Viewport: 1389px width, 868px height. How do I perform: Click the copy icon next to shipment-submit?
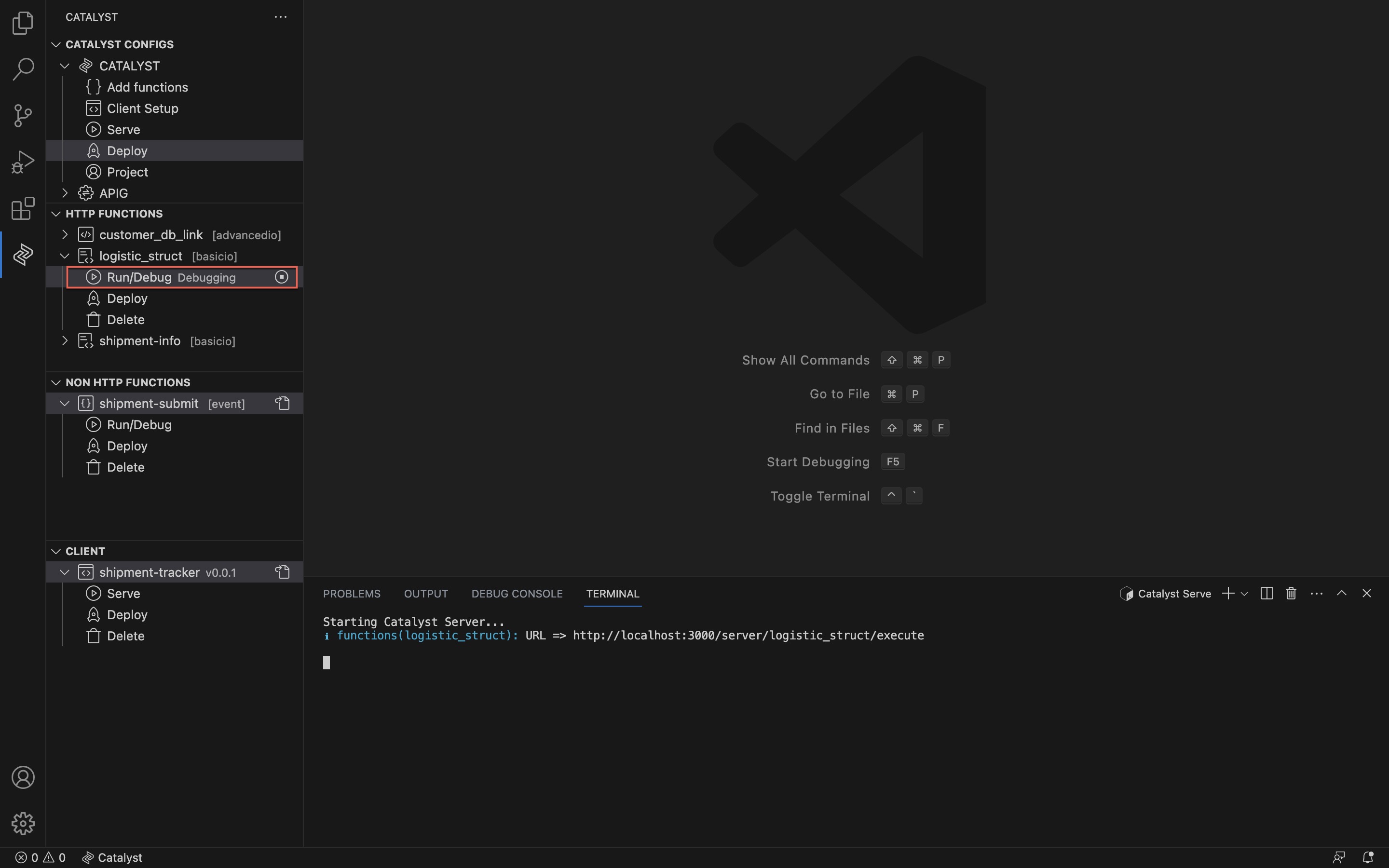point(281,403)
